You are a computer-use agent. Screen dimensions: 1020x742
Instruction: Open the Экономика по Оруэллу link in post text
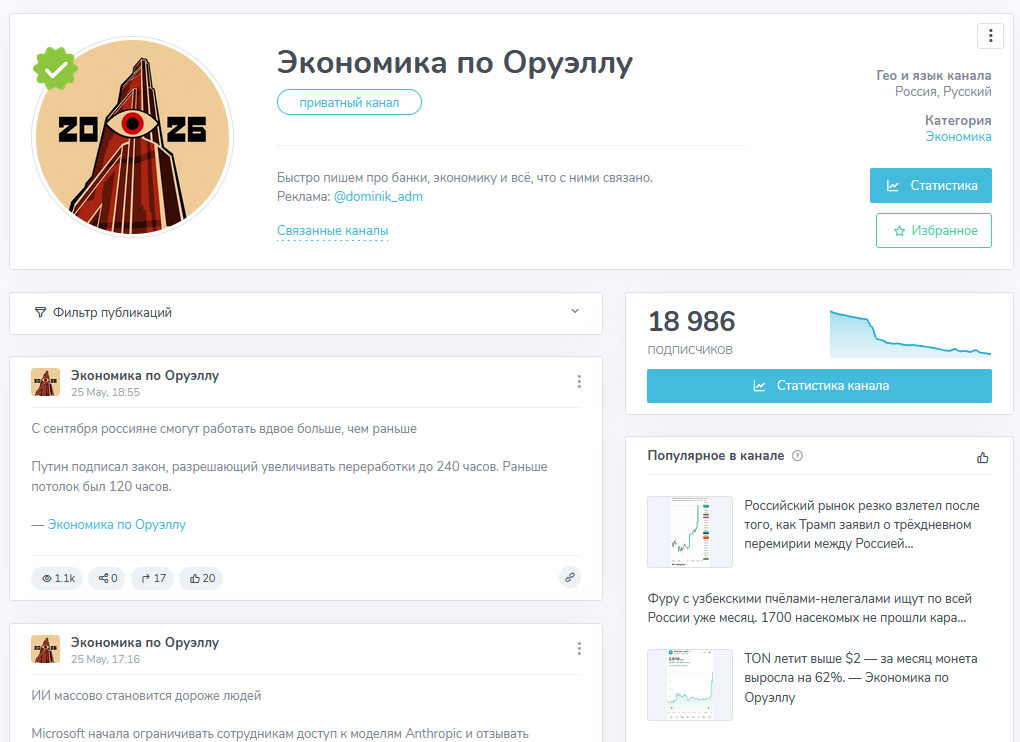pyautogui.click(x=116, y=524)
